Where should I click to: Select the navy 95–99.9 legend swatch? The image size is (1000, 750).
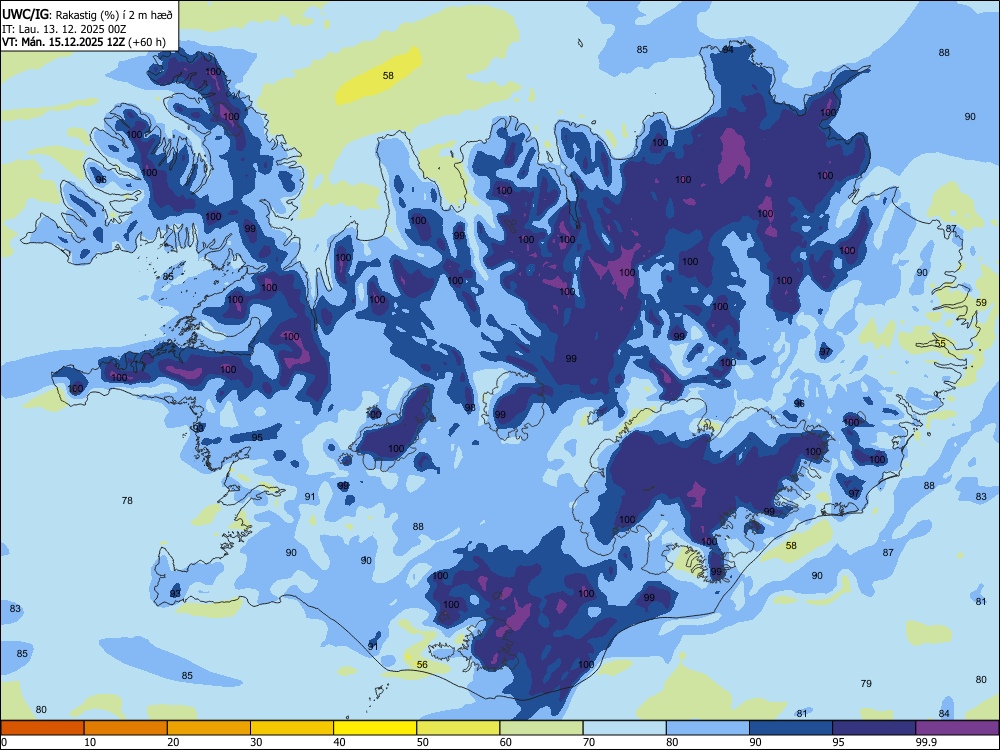[874, 728]
